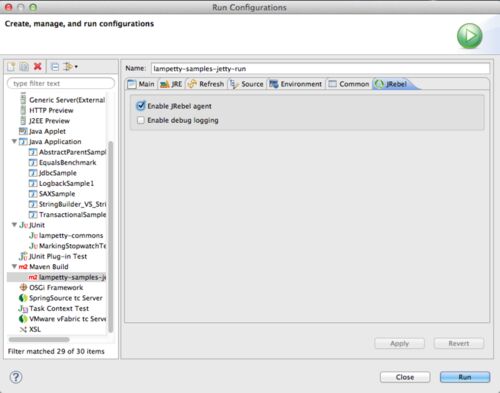The height and width of the screenshot is (393, 500).
Task: Click the Duplicate configuration icon
Action: 24,67
